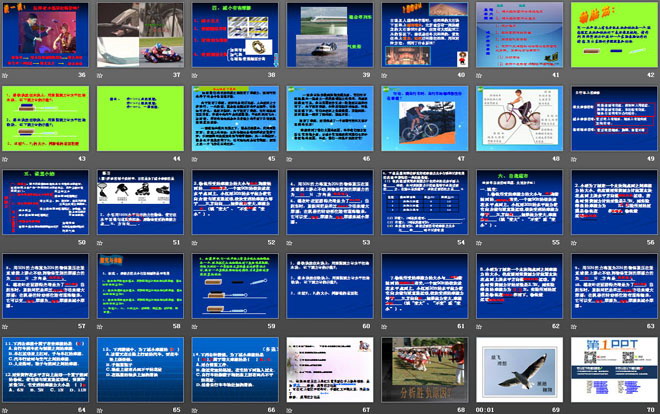The width and height of the screenshot is (660, 414).
Task: Select slide 65 multiple-choice thumbnail
Action: pos(141,369)
